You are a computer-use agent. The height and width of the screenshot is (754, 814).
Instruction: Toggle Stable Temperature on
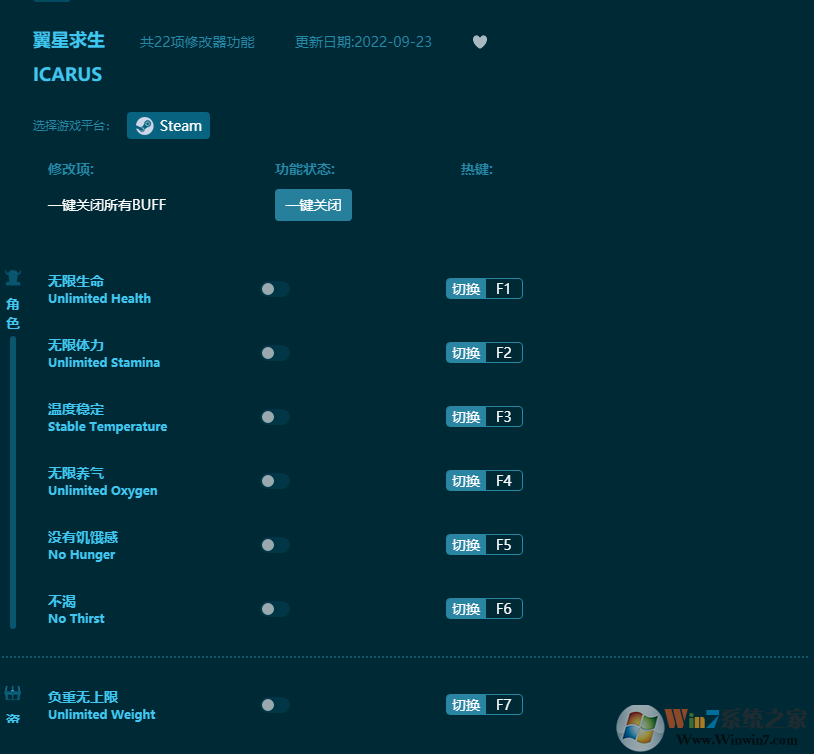274,417
